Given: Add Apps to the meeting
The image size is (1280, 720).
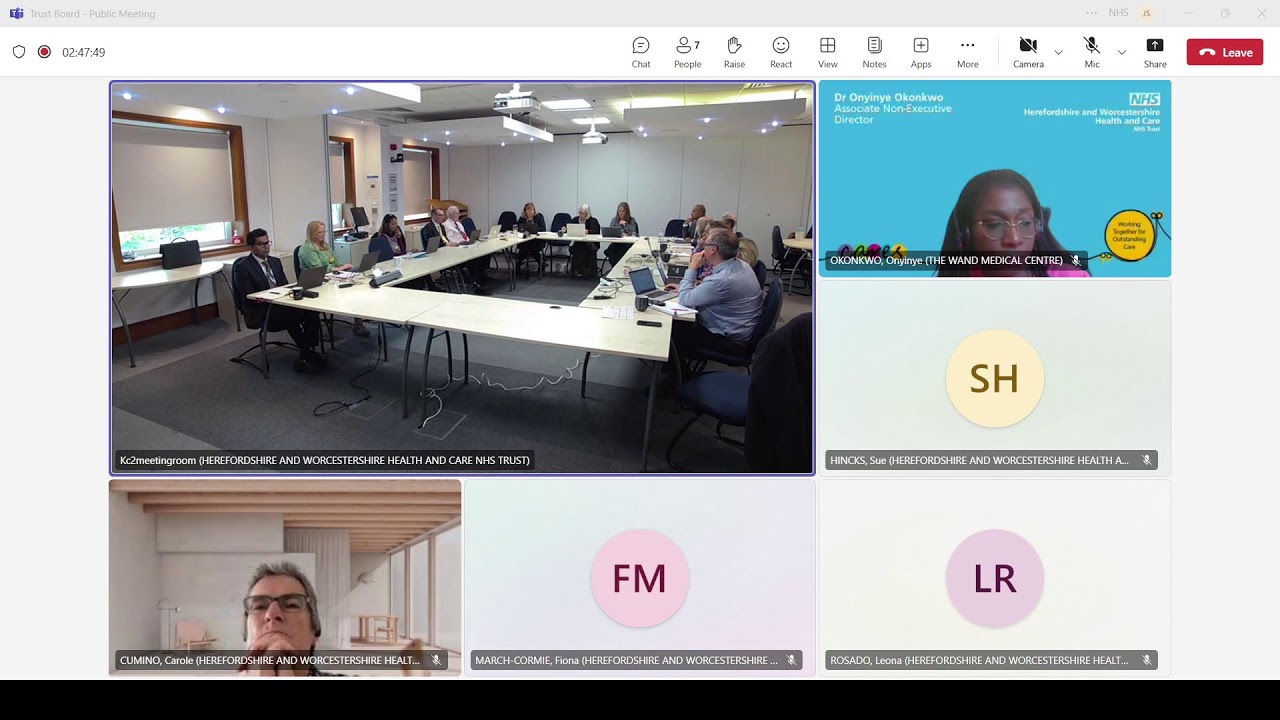Looking at the screenshot, I should 921,52.
